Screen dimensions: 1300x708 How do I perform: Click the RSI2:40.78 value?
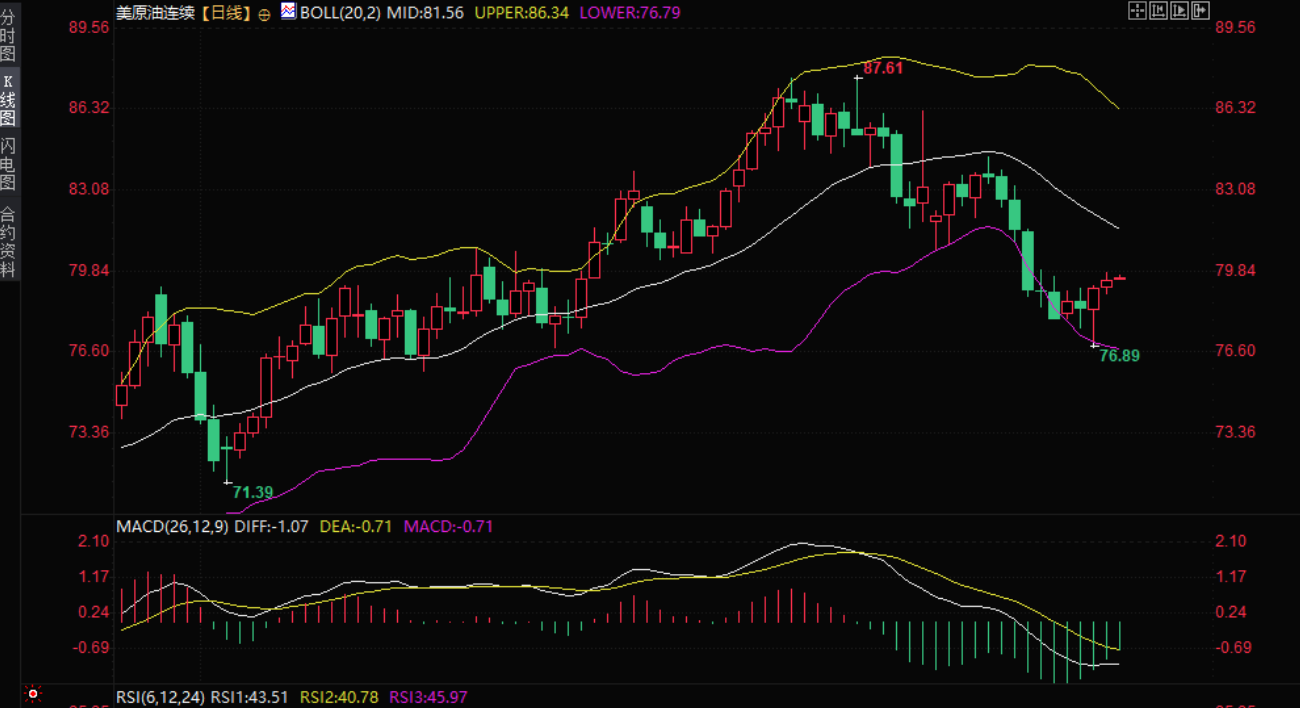(x=339, y=697)
